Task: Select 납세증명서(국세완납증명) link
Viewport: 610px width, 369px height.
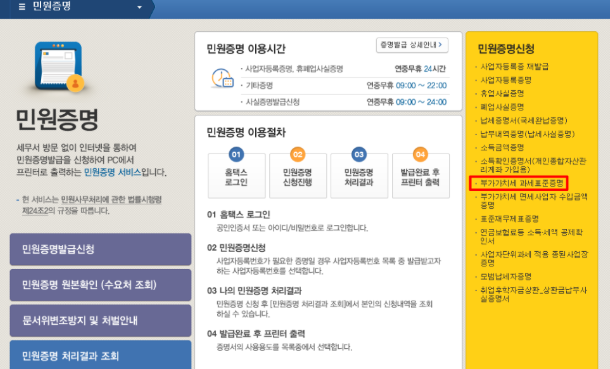Action: [x=524, y=121]
